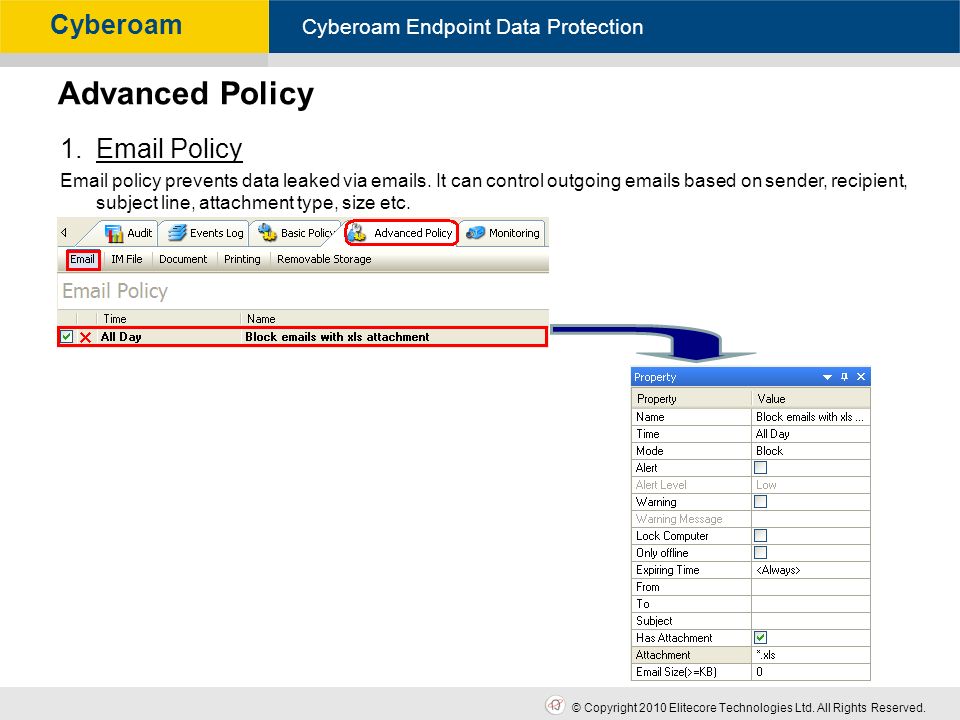Sort the policy list by Time column header

(x=168, y=318)
